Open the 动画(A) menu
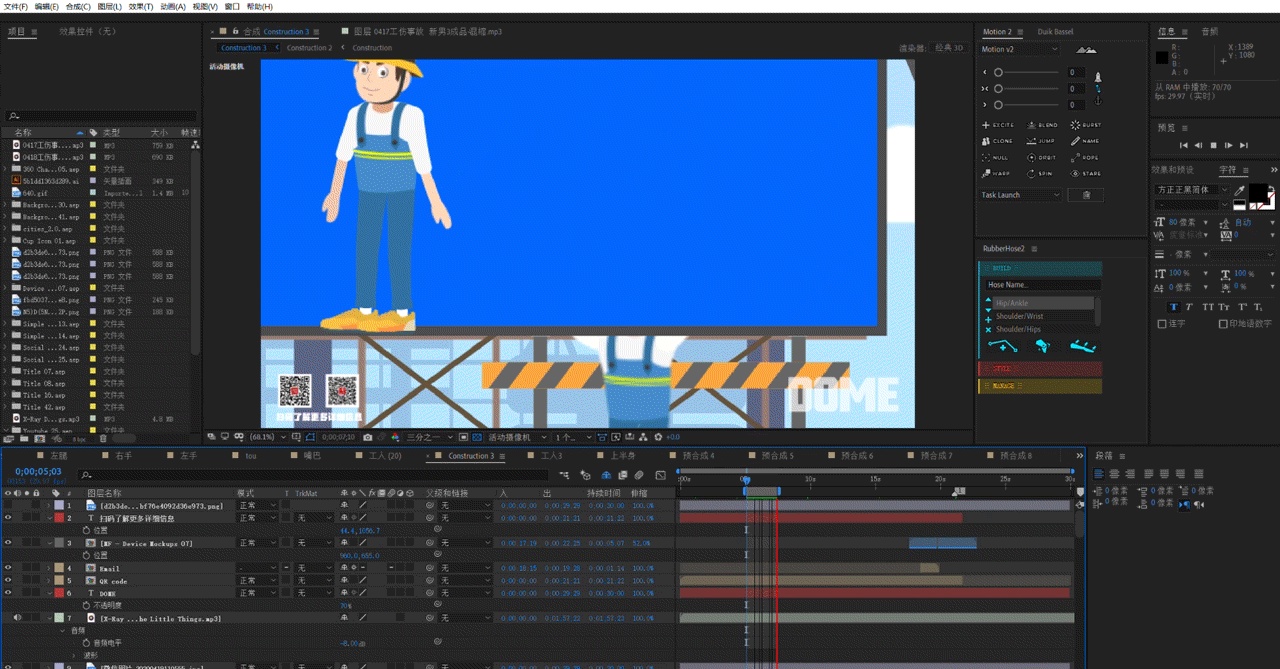The height and width of the screenshot is (669, 1280). click(173, 6)
